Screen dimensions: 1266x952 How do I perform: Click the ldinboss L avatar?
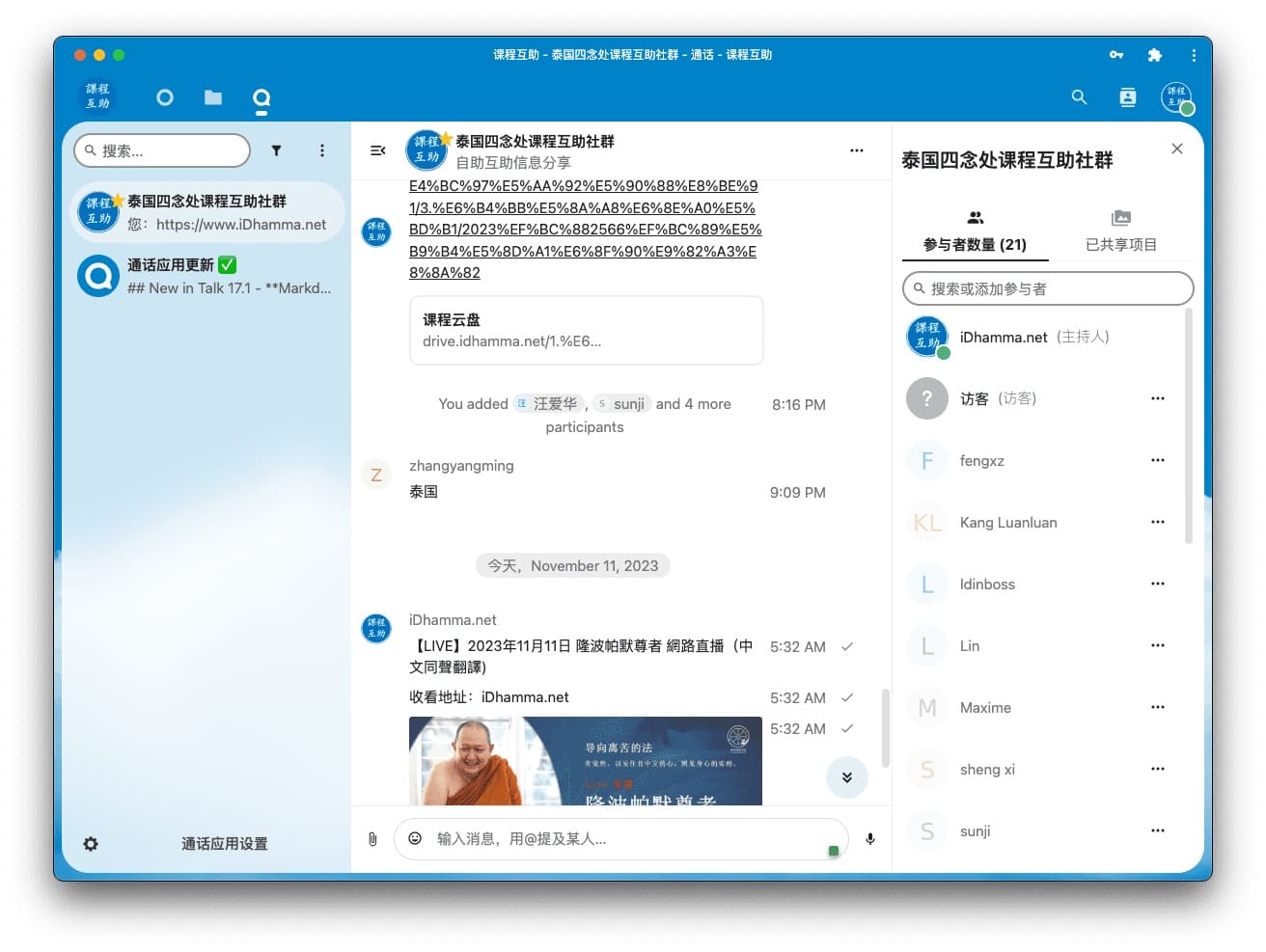point(927,584)
